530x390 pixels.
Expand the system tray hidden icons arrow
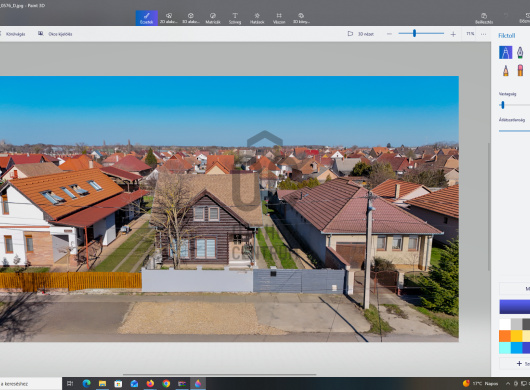(x=508, y=384)
